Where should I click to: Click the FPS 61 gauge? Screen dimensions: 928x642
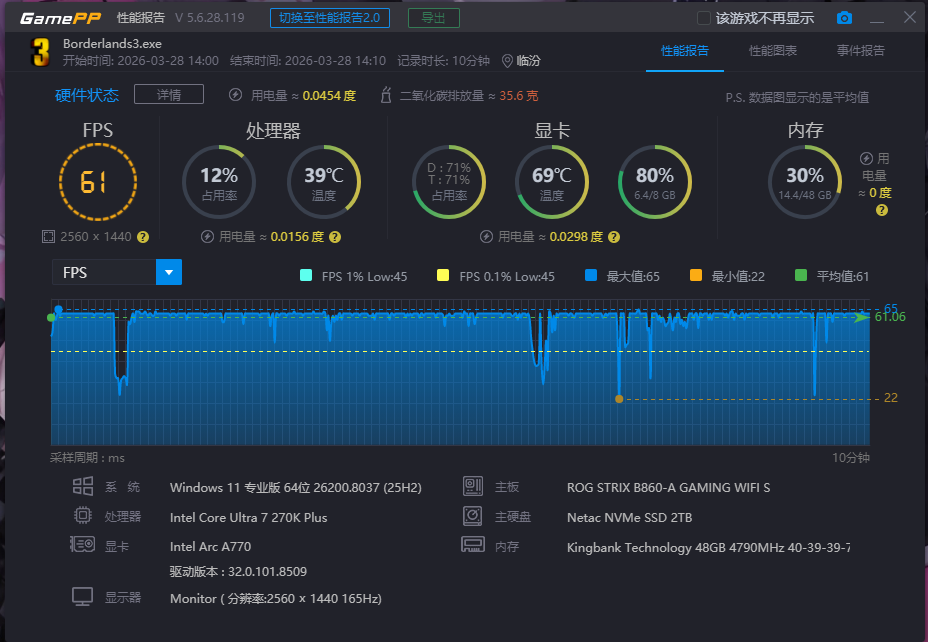coord(98,182)
